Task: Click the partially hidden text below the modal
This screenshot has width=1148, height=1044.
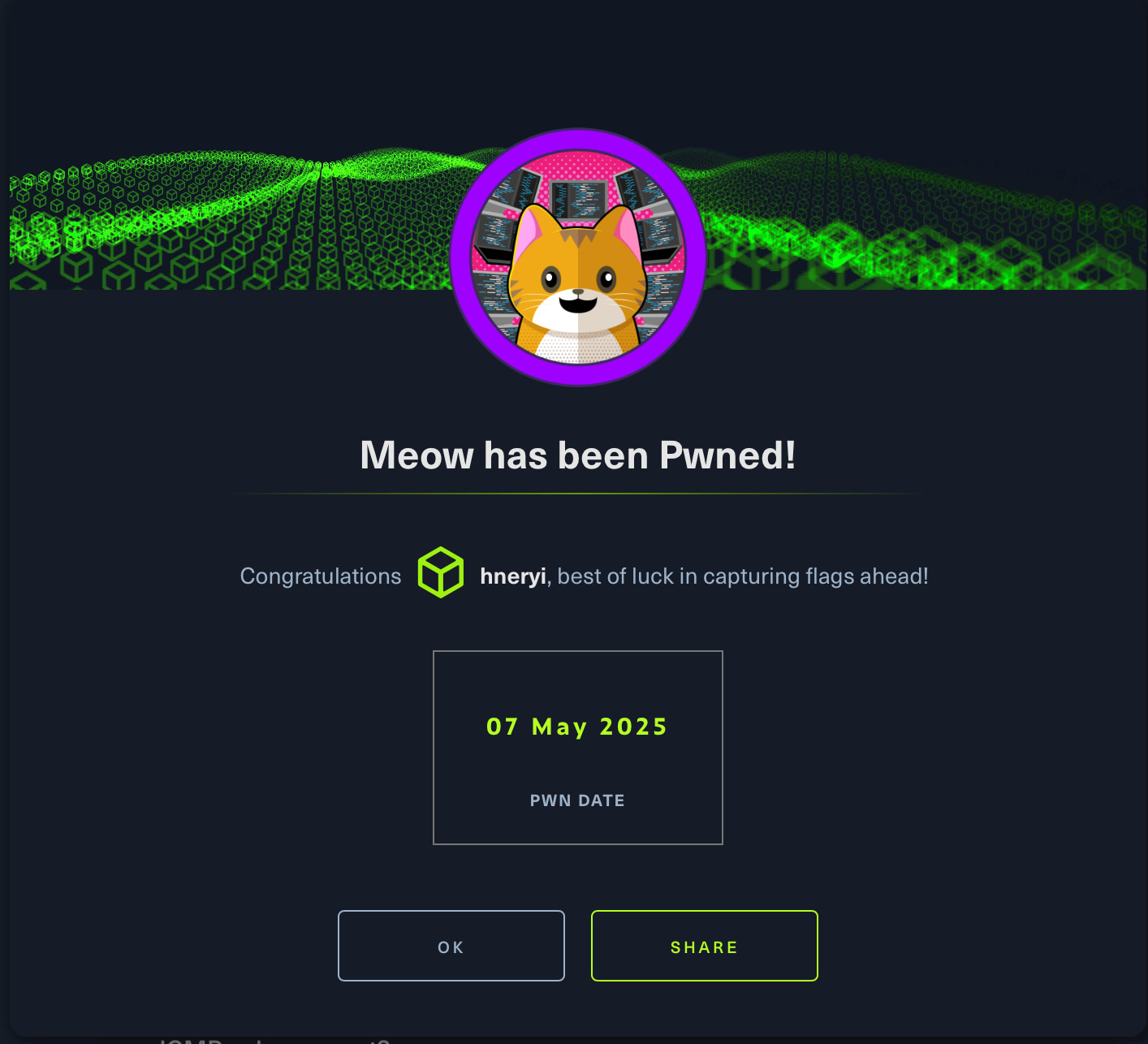Action: click(274, 1040)
